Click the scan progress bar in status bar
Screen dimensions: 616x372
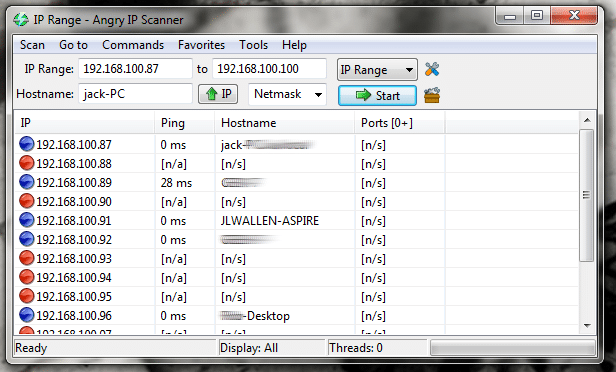[x=513, y=348]
